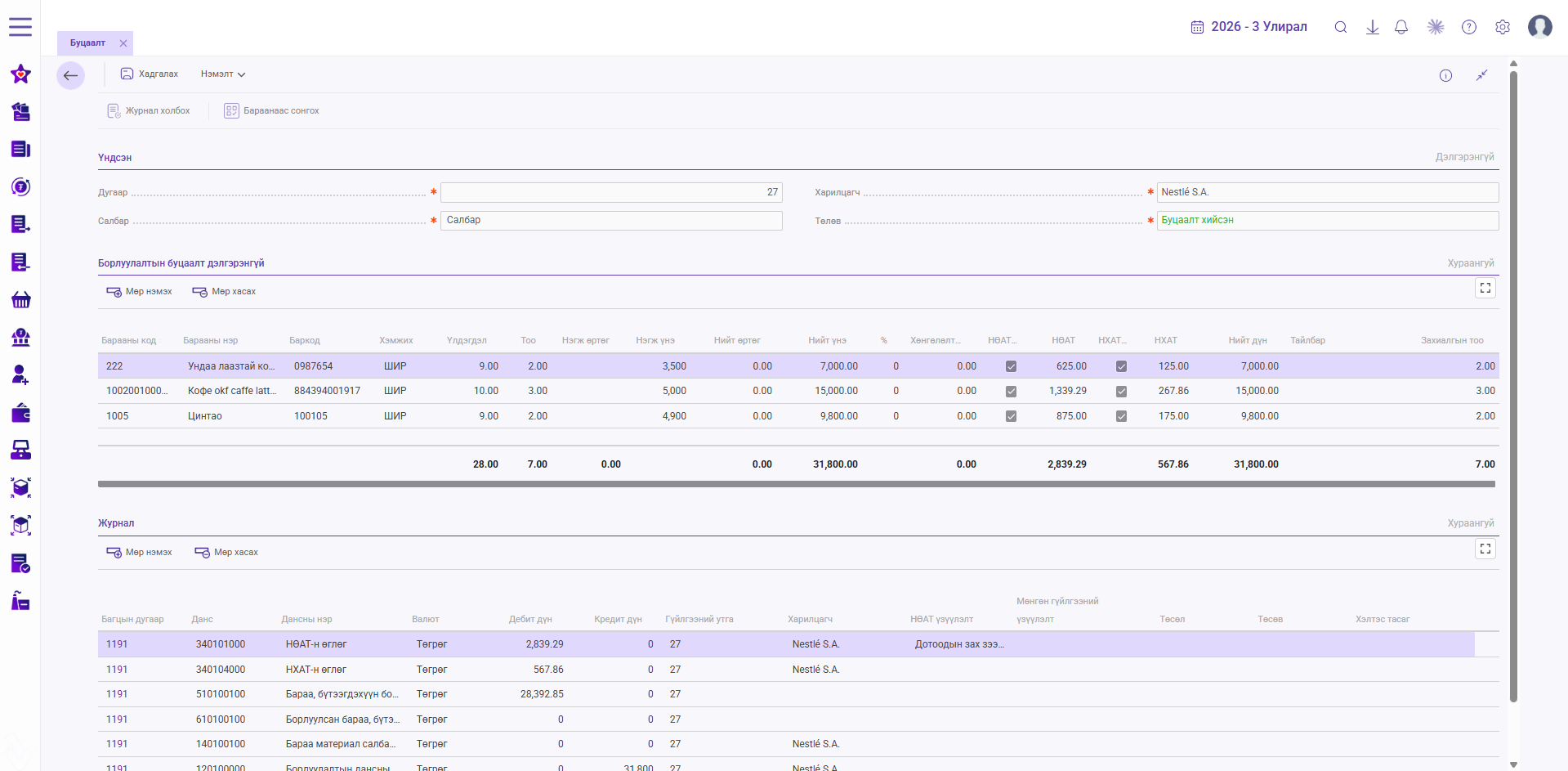
Task: Click the star favorites icon in the sidebar
Action: tap(21, 74)
